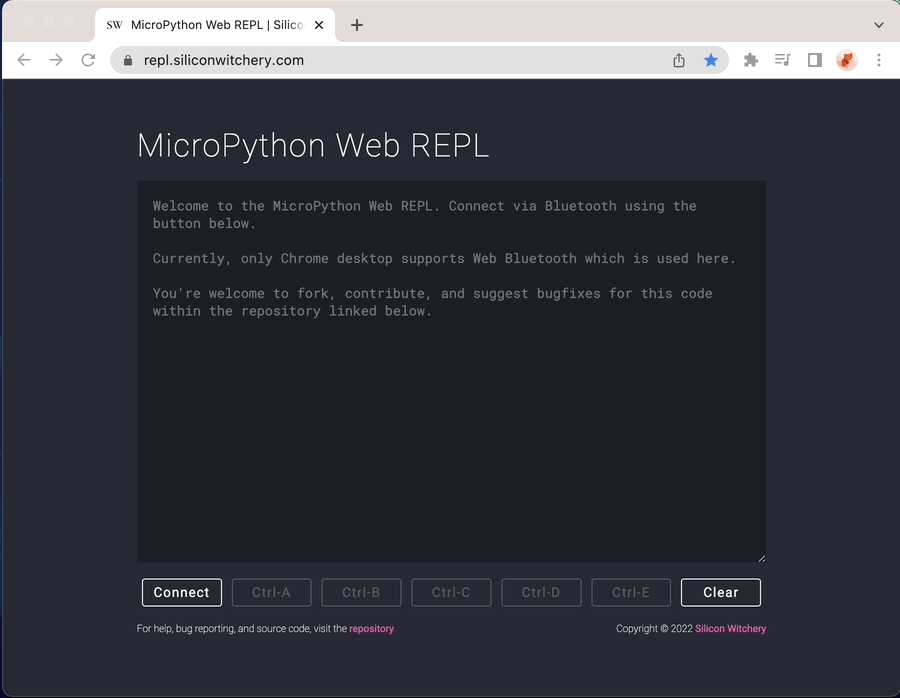The width and height of the screenshot is (900, 698).
Task: Open the Silicon Witchery link
Action: tap(730, 629)
